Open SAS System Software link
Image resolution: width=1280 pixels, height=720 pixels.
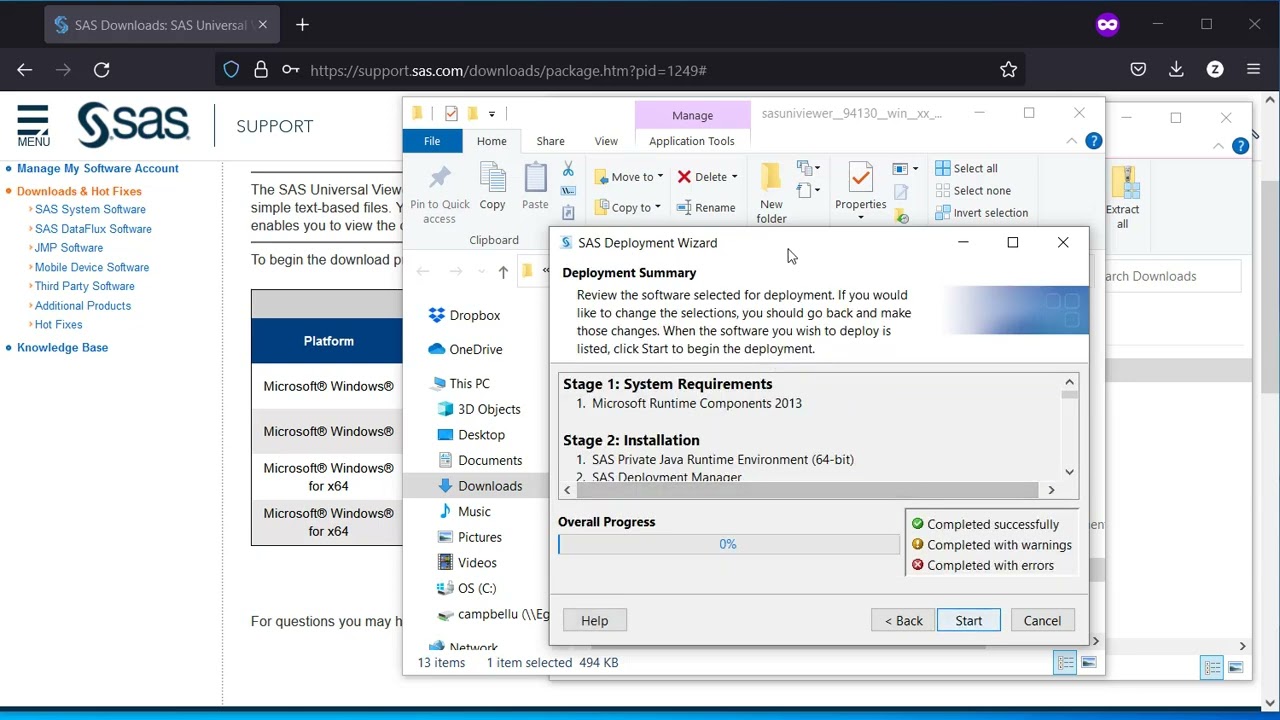coord(90,209)
